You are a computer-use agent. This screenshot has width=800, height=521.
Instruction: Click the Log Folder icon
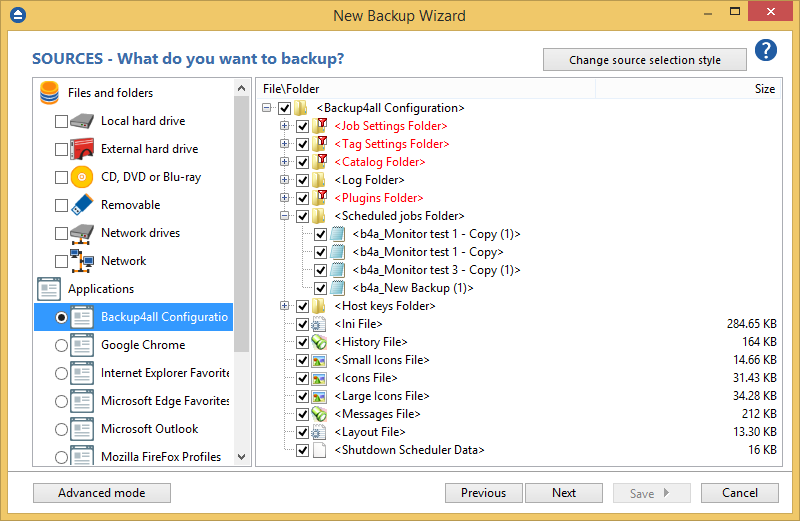[319, 180]
